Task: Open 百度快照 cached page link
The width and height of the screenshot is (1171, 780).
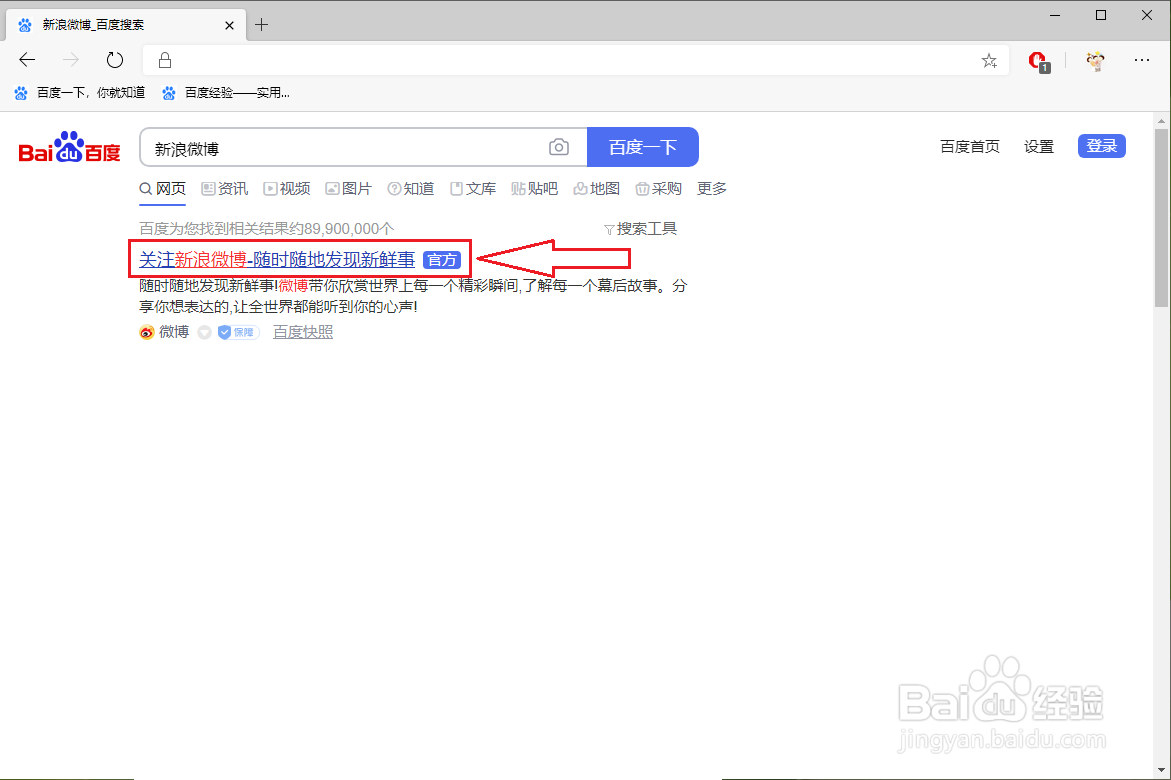Action: [303, 332]
